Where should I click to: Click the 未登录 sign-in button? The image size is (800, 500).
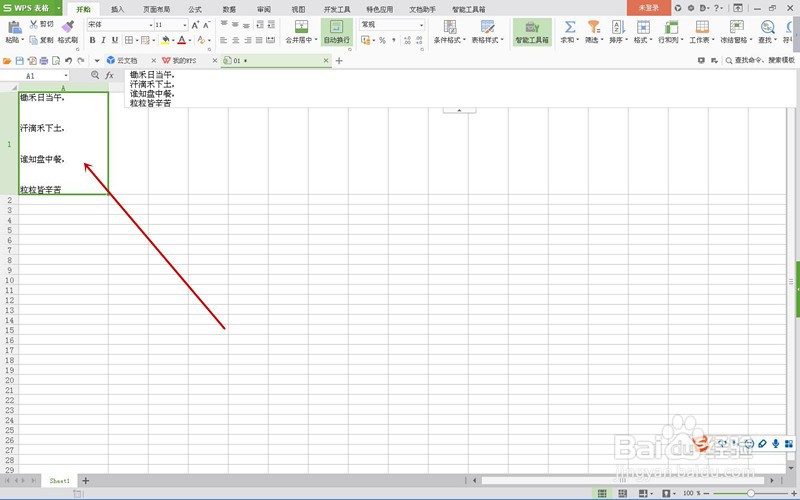648,8
